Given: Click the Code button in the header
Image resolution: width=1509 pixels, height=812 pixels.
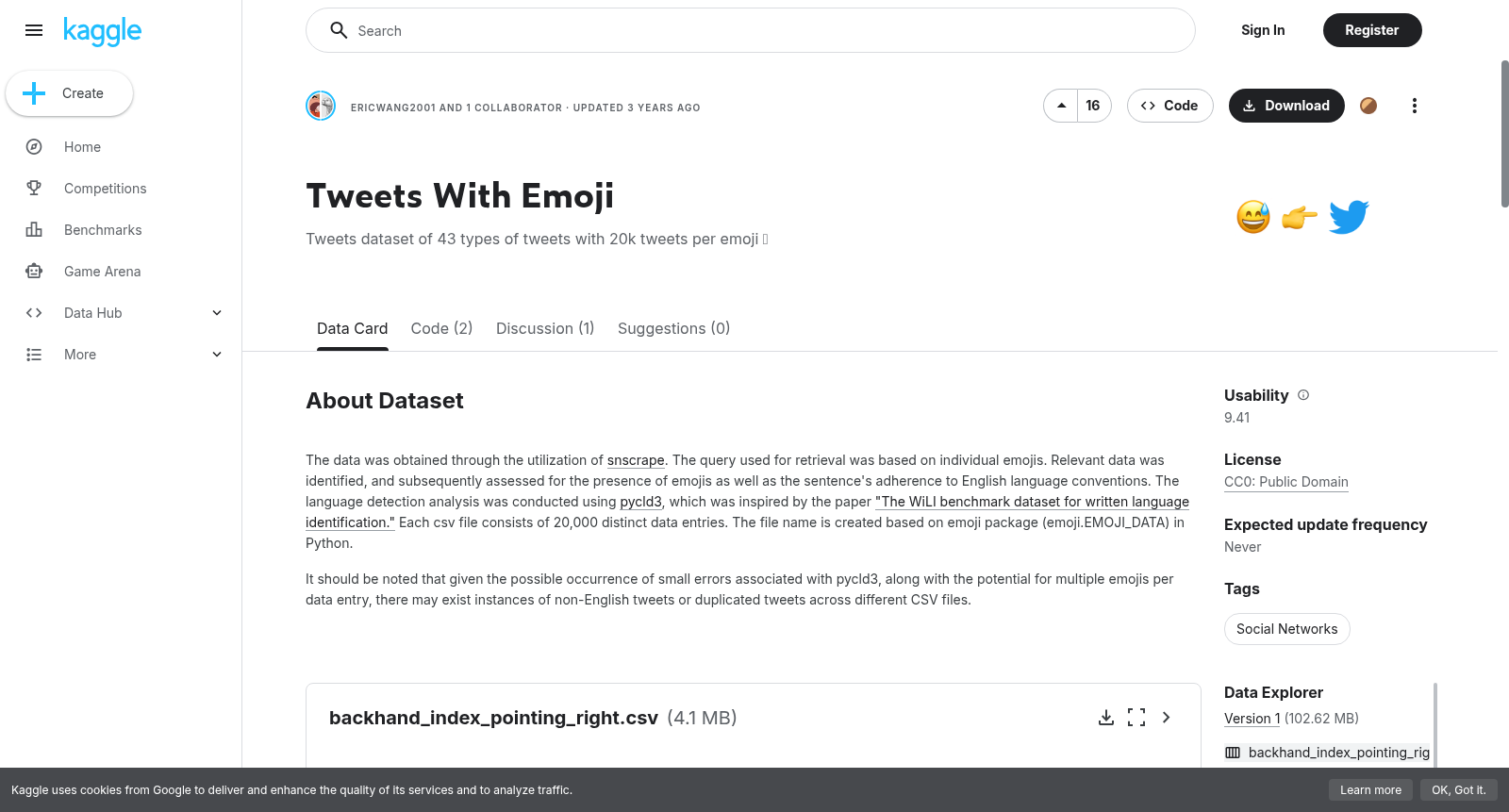Looking at the screenshot, I should pyautogui.click(x=1170, y=106).
